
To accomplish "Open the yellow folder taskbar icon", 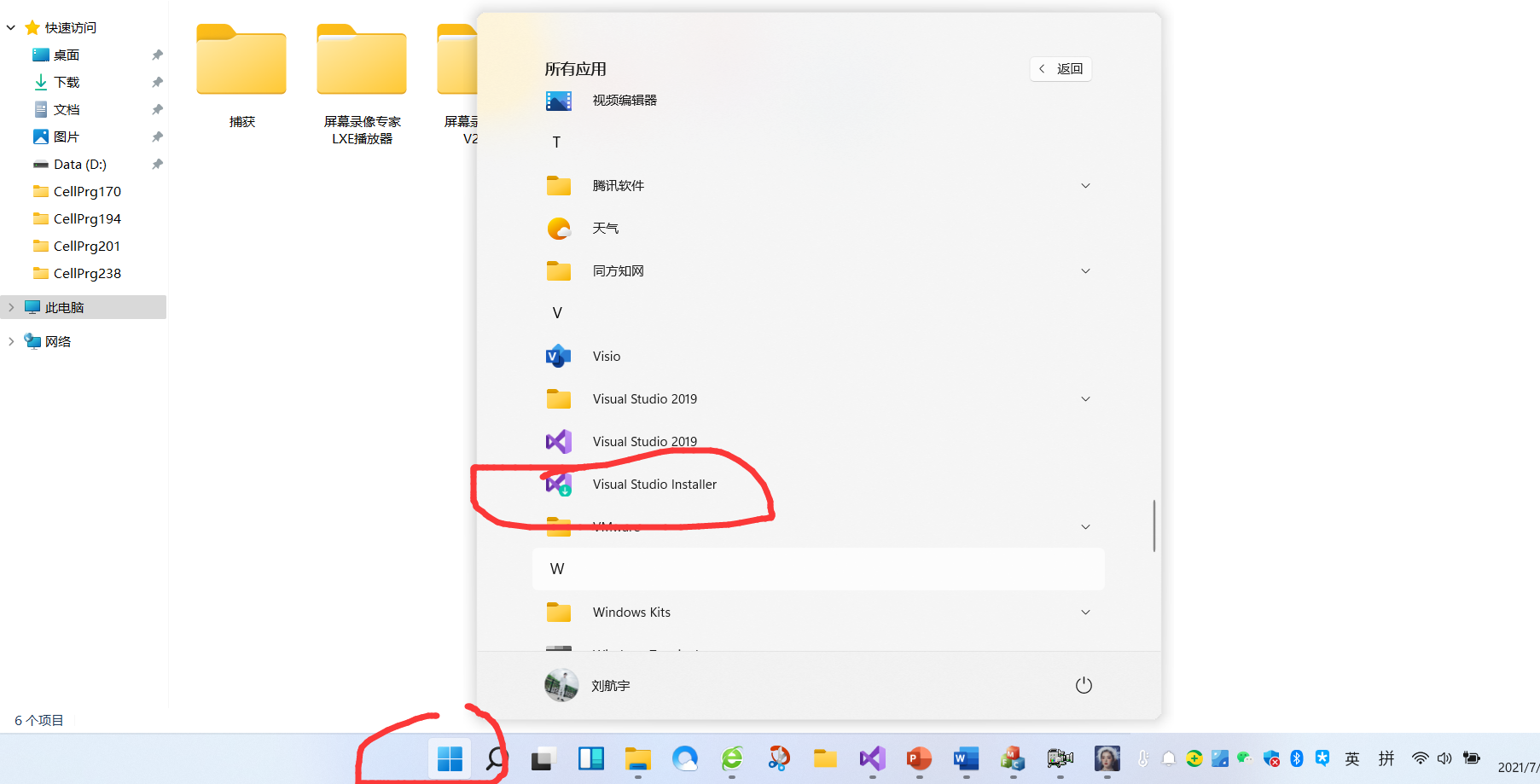I will [825, 758].
